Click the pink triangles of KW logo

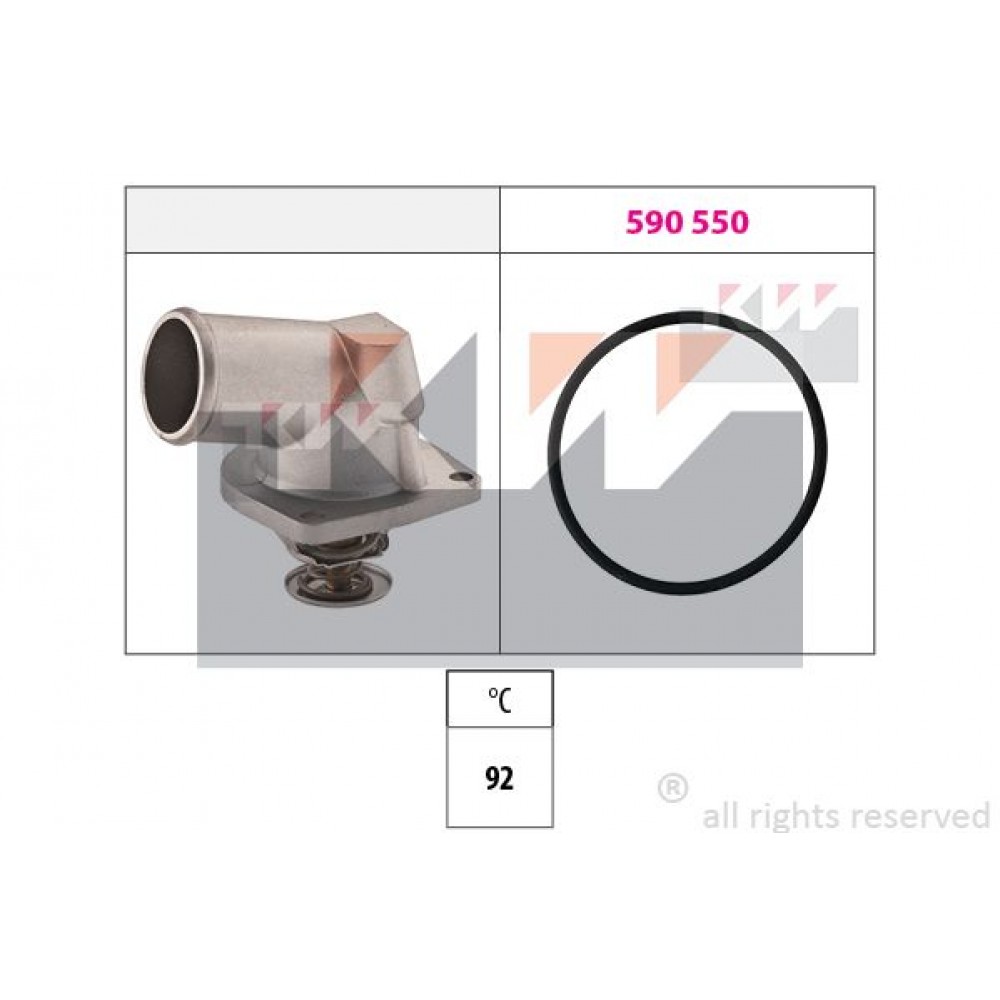(x=776, y=297)
